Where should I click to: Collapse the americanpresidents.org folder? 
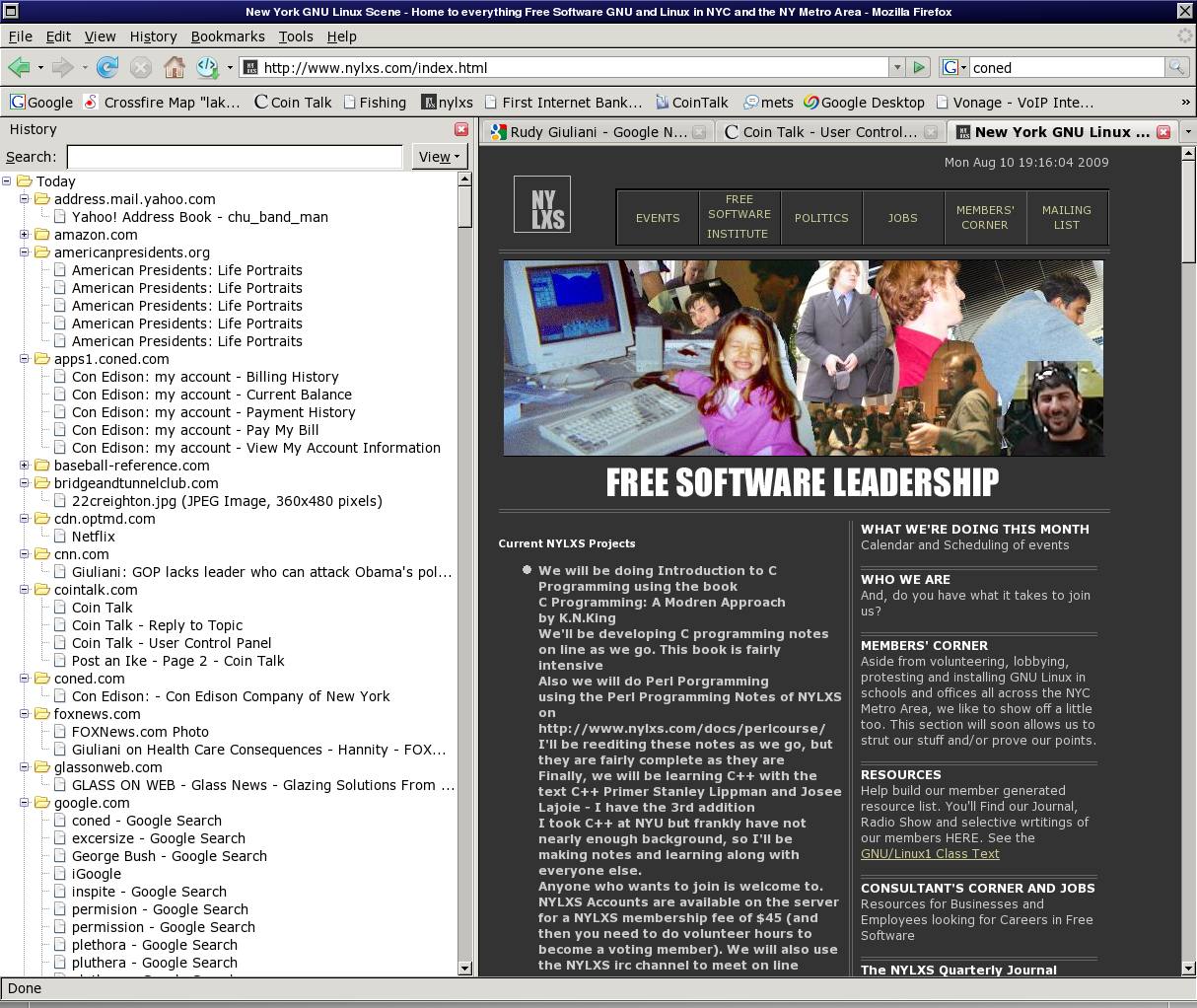25,252
